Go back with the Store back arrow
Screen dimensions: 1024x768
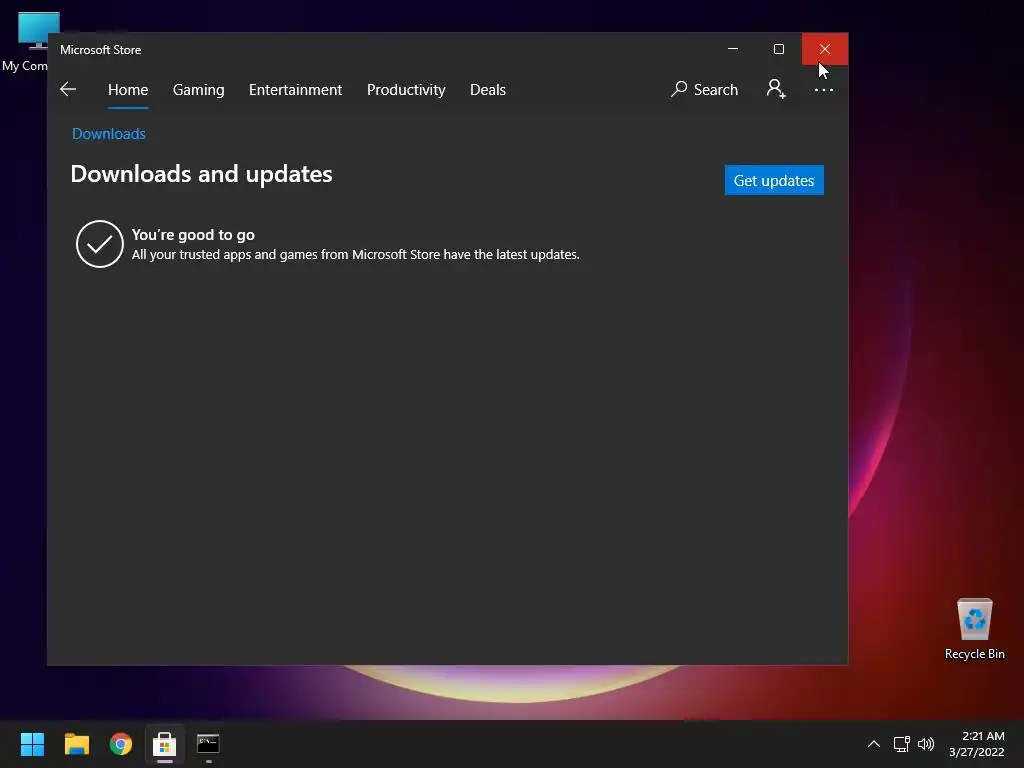[x=68, y=89]
